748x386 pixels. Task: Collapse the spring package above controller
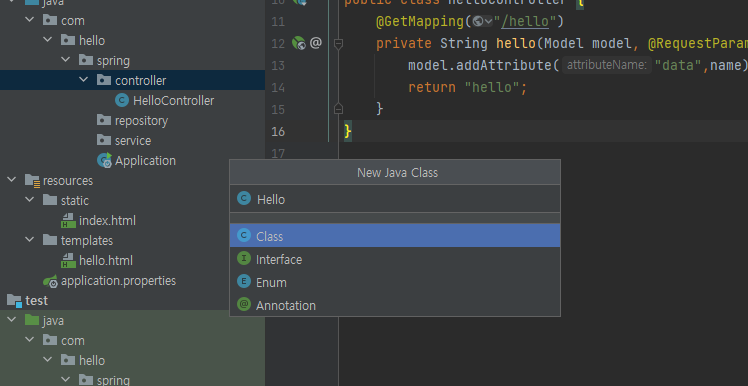pos(66,60)
